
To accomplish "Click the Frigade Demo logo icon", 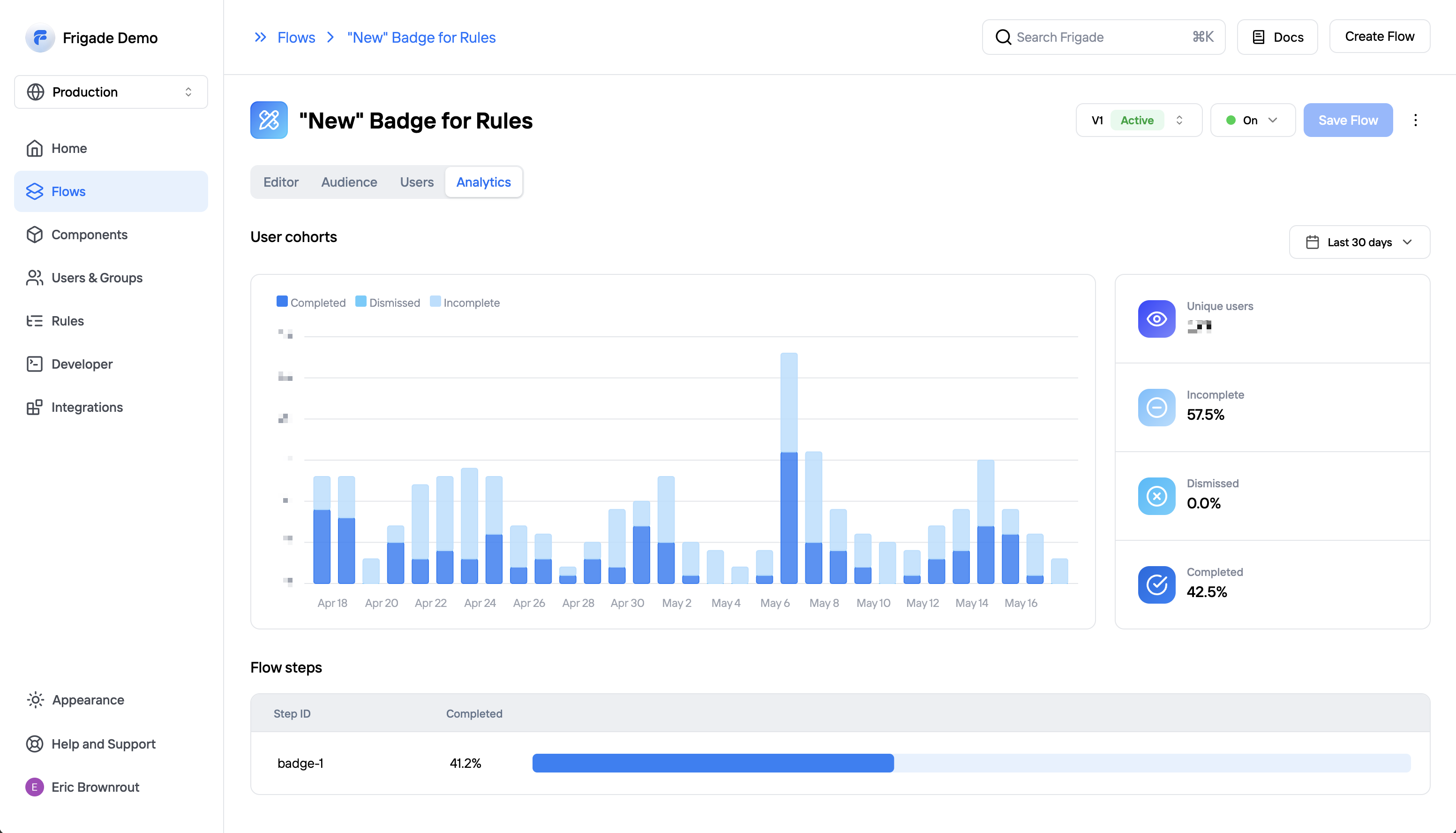I will coord(39,38).
